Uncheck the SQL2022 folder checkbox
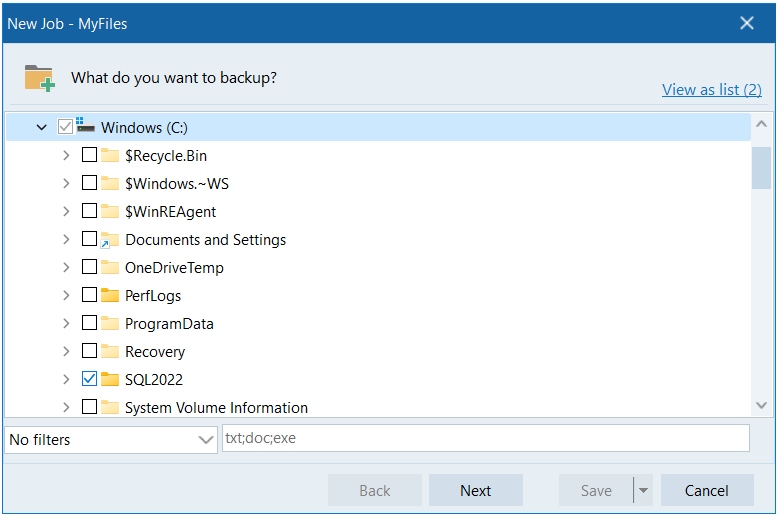Viewport: 781px width, 519px height. click(89, 379)
